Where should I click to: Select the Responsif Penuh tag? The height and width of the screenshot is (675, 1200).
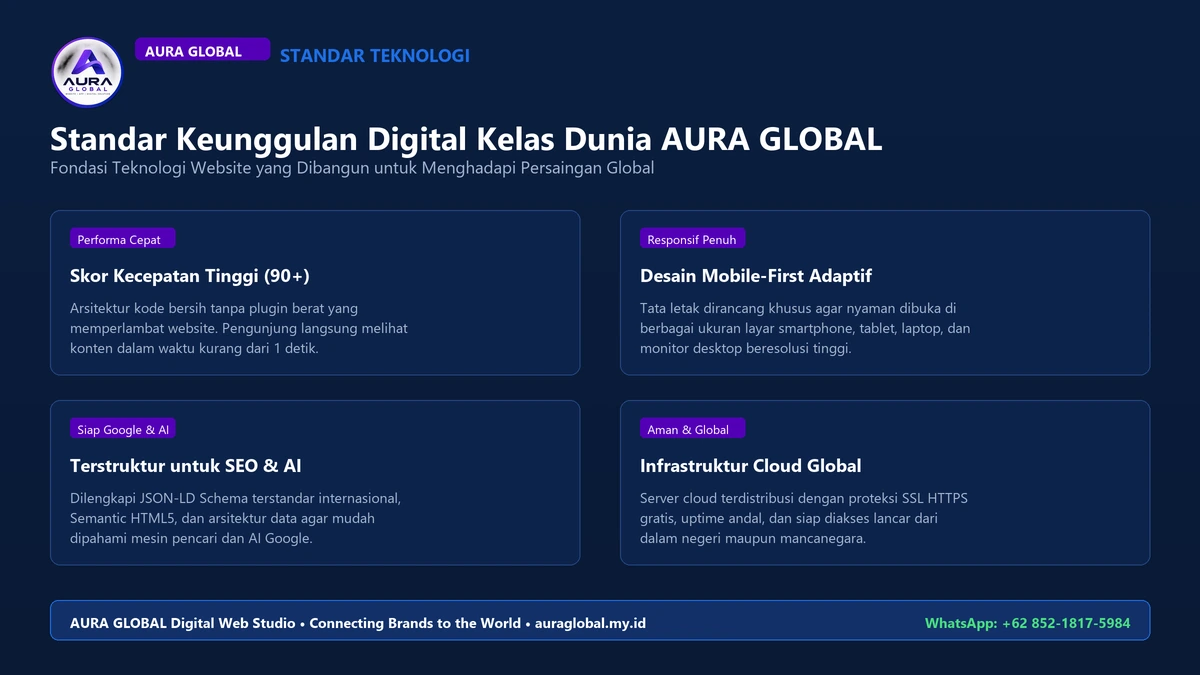click(692, 239)
